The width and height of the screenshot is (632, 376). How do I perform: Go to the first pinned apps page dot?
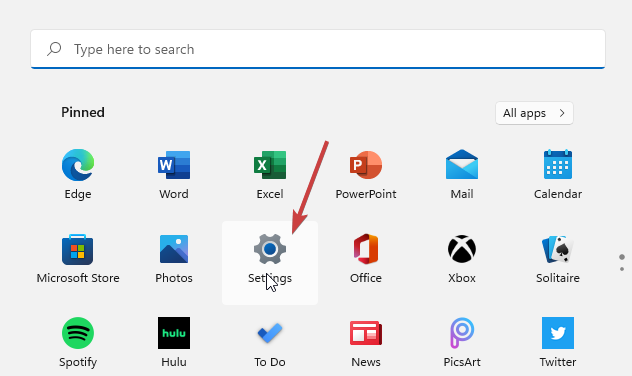[x=622, y=257]
